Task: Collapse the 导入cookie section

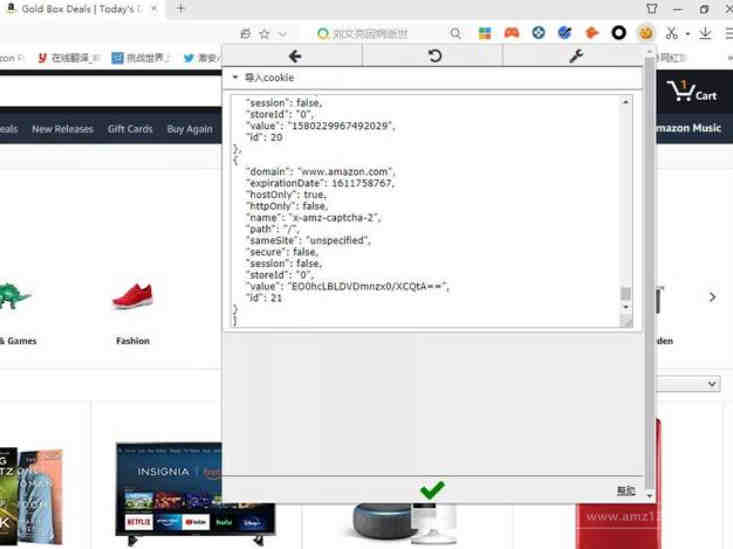Action: click(235, 78)
